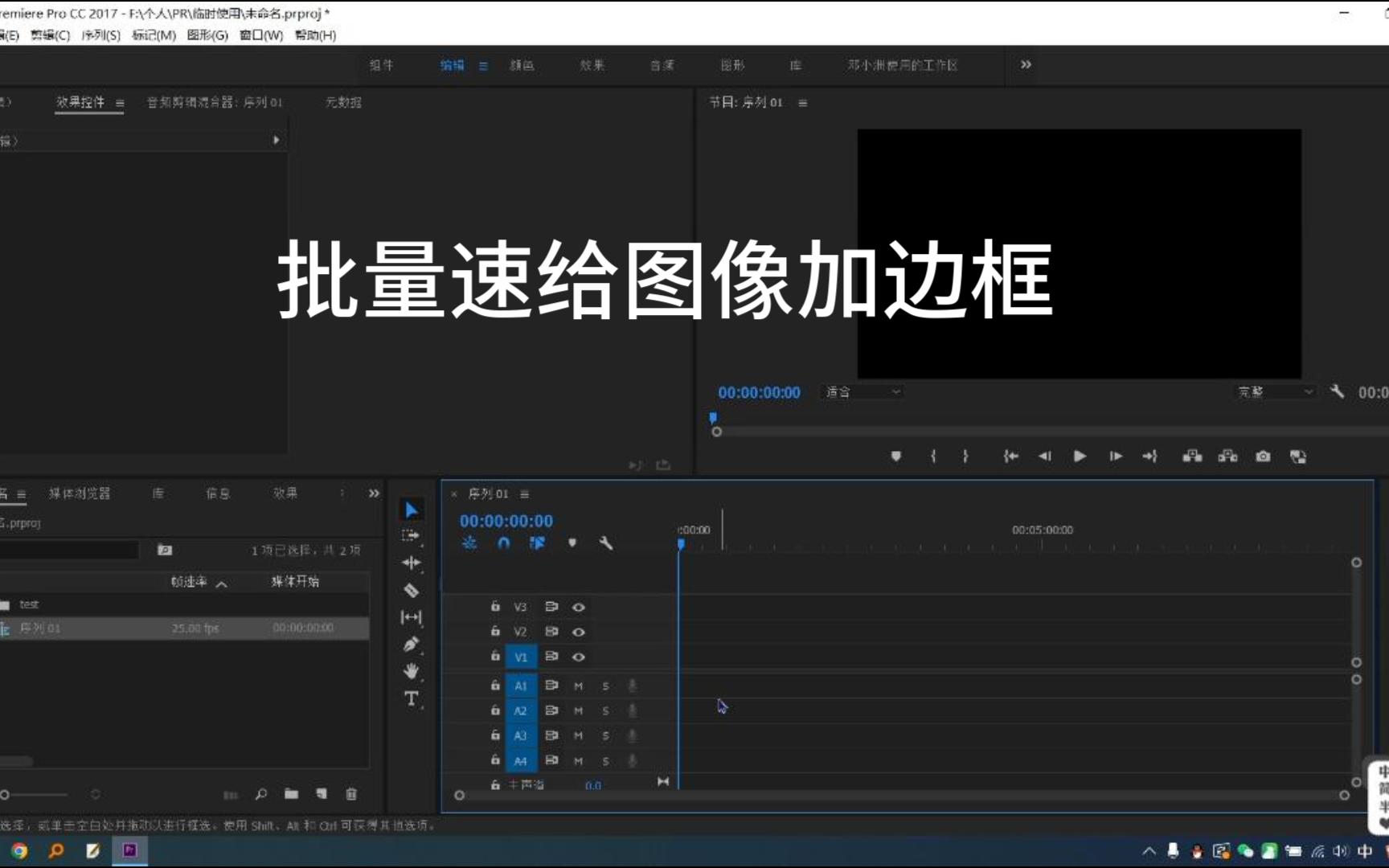Select the Type tool
The image size is (1389, 868).
click(411, 698)
